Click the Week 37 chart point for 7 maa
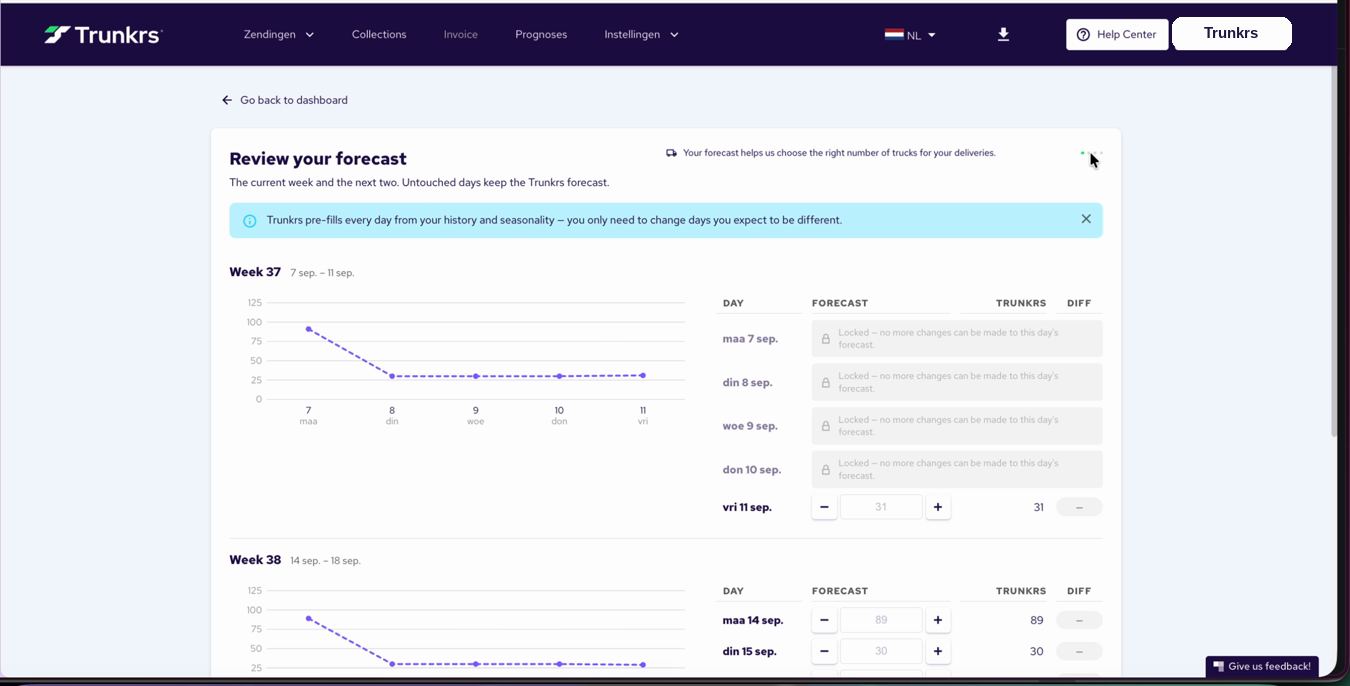 click(308, 329)
